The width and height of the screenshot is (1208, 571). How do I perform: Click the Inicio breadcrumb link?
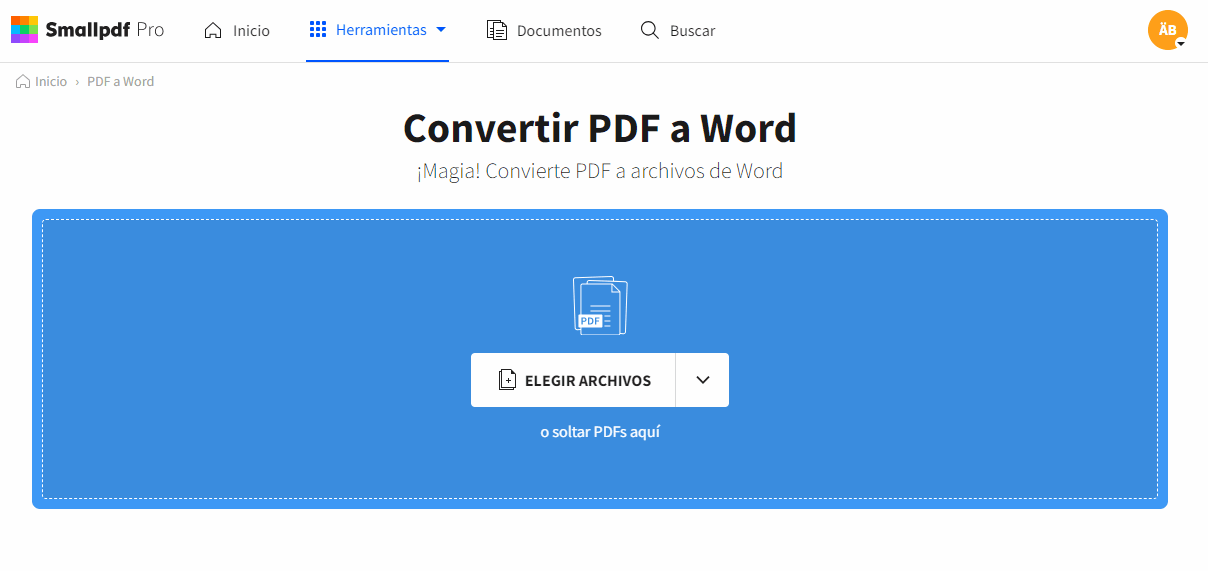(51, 82)
